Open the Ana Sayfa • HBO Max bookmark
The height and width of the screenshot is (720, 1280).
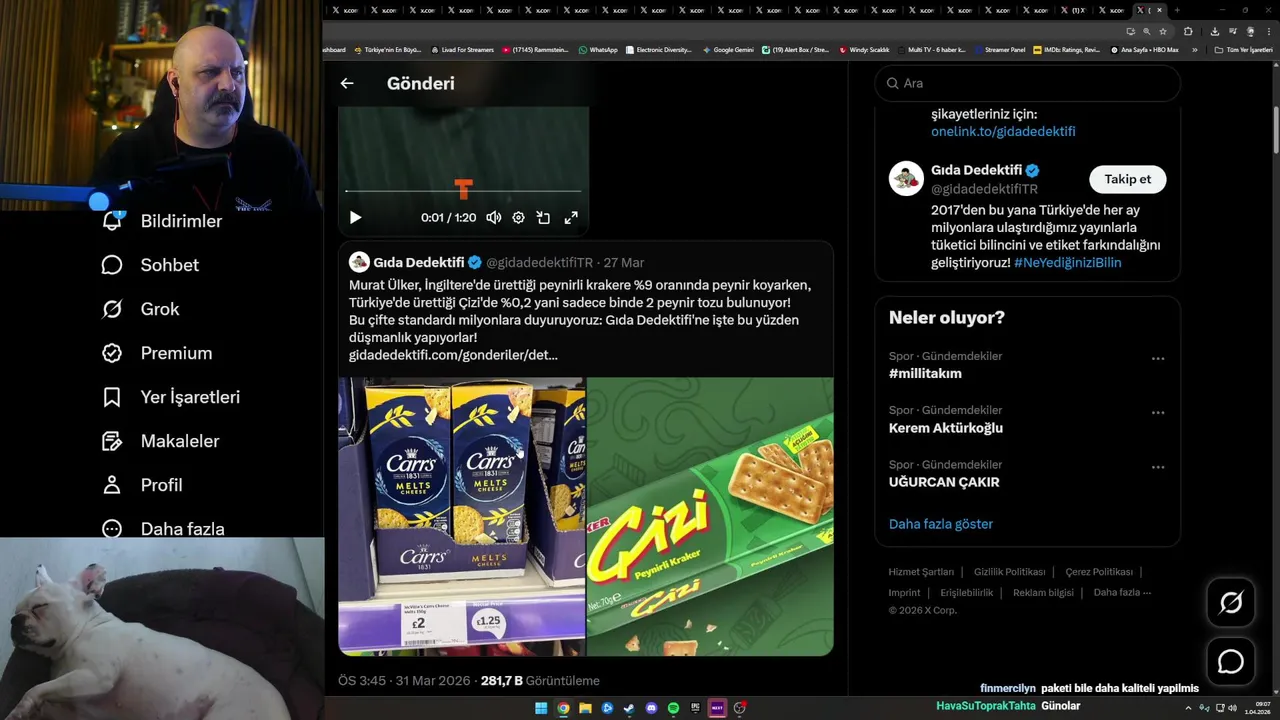[1145, 49]
